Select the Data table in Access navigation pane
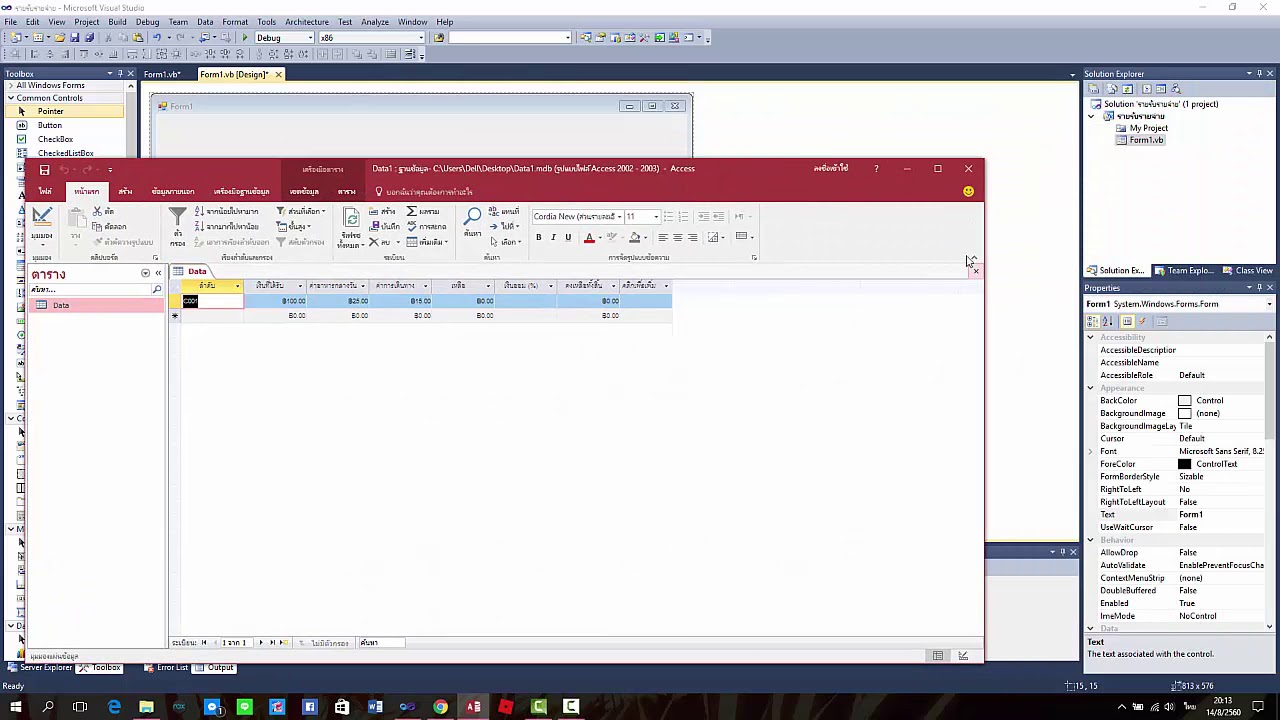 [96, 305]
